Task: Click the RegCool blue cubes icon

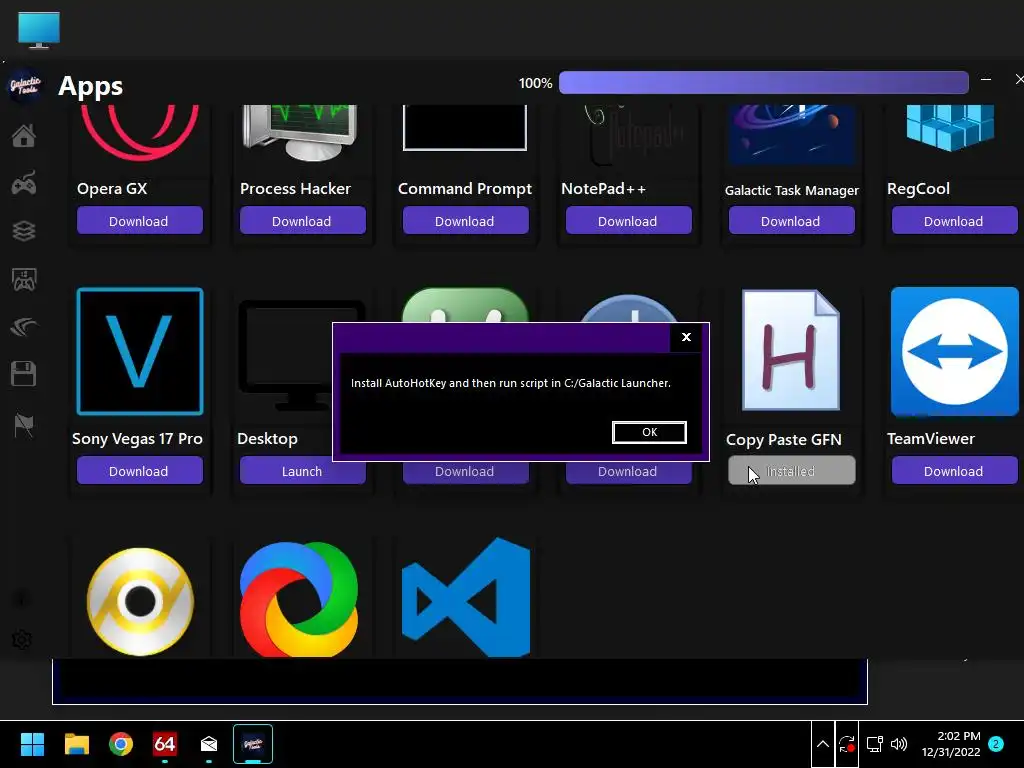Action: click(x=950, y=128)
